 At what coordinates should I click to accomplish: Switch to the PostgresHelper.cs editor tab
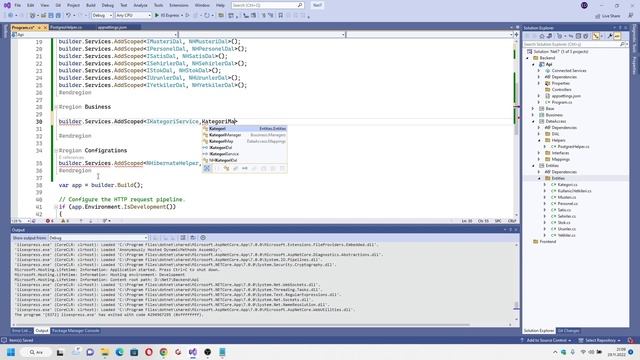click(x=66, y=27)
